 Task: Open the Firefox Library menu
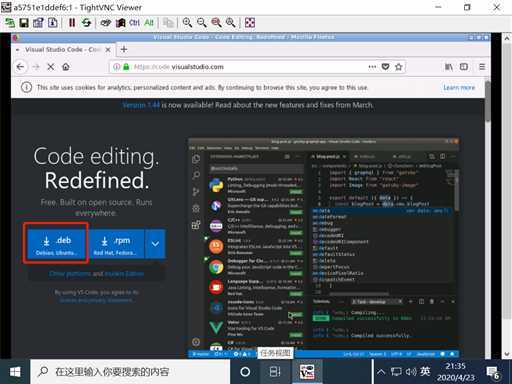pos(449,67)
